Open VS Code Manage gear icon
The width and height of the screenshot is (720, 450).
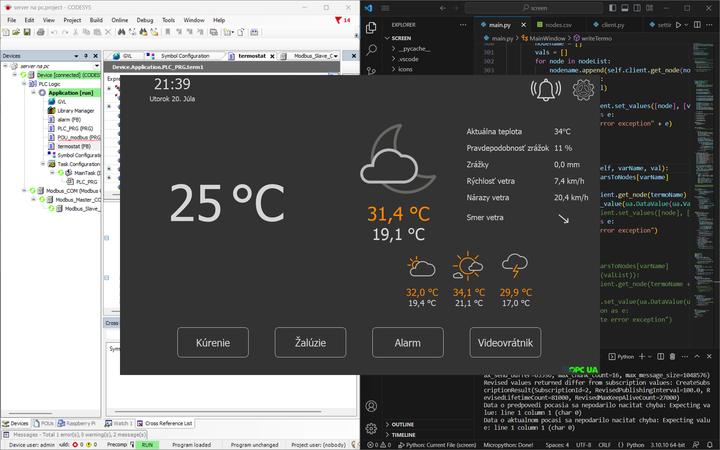(371, 429)
